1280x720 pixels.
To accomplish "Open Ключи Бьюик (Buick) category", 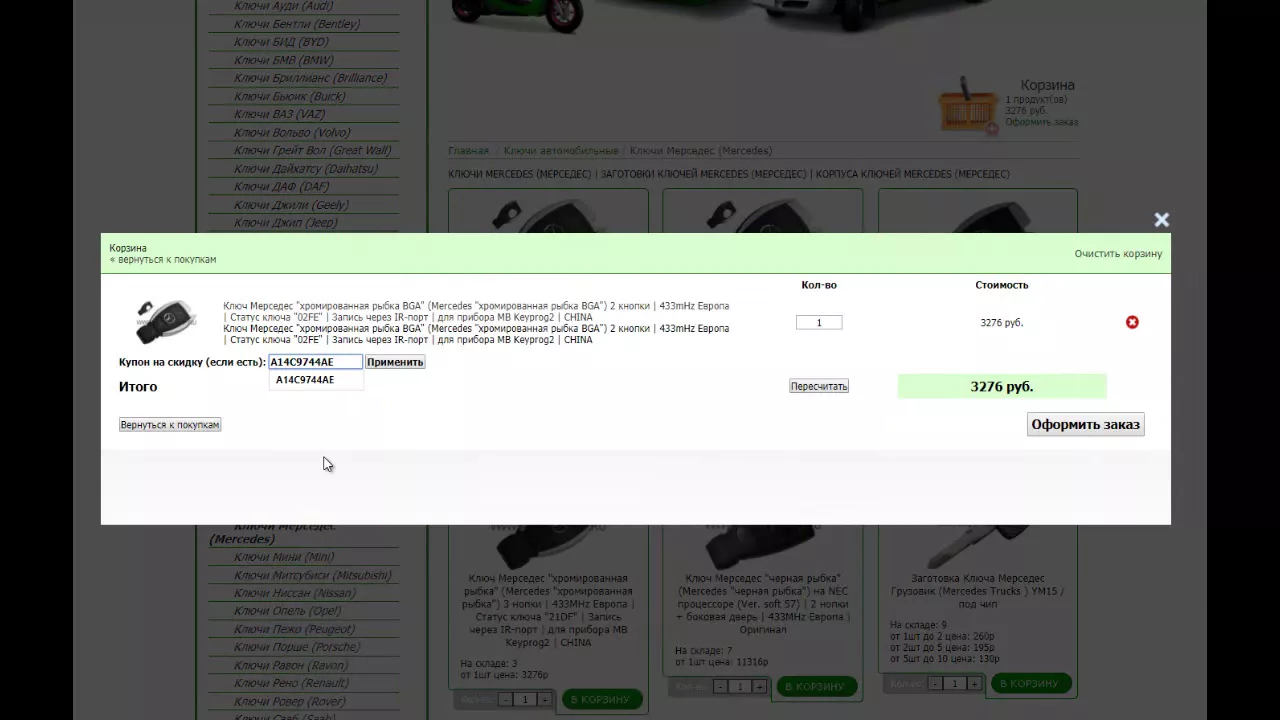I will [x=290, y=96].
